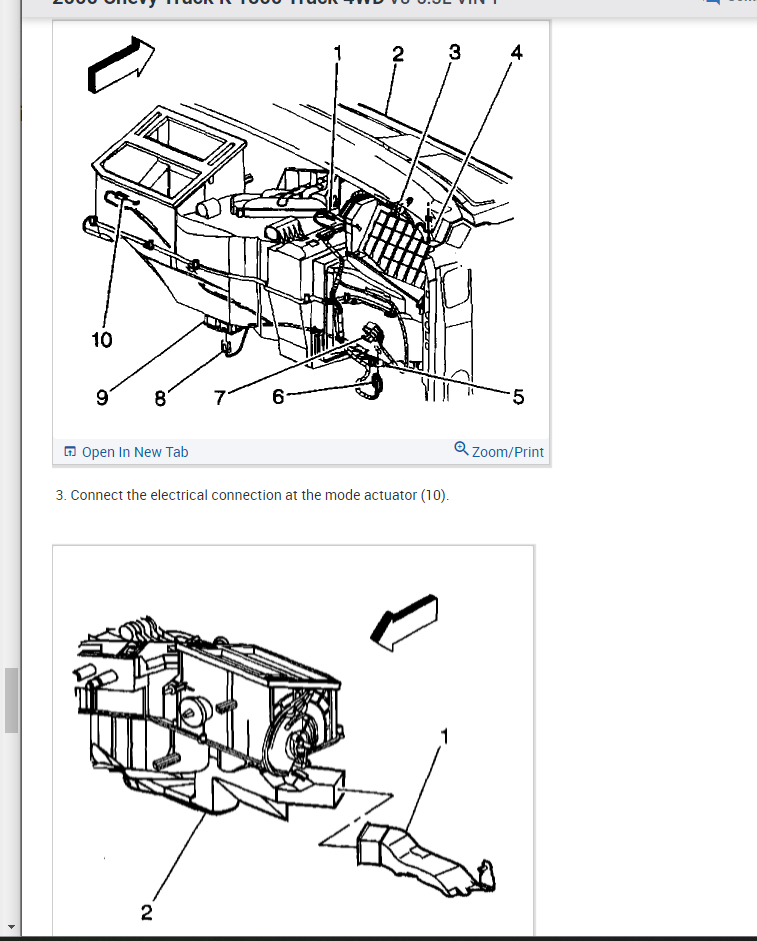Click step 3 mode actuator instruction text
Image resolution: width=757 pixels, height=941 pixels.
coord(252,495)
